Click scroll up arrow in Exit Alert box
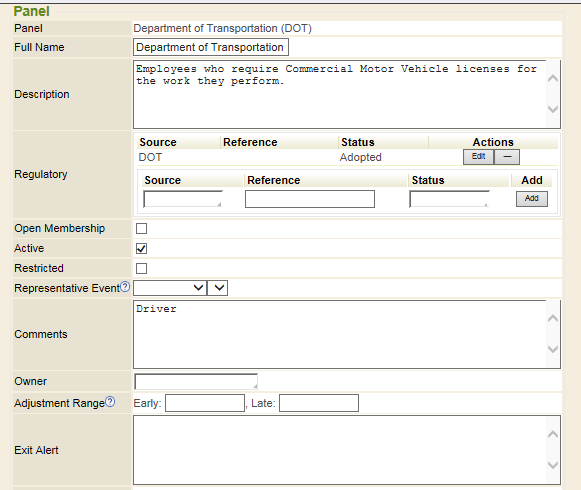The height and width of the screenshot is (490, 581). (553, 434)
